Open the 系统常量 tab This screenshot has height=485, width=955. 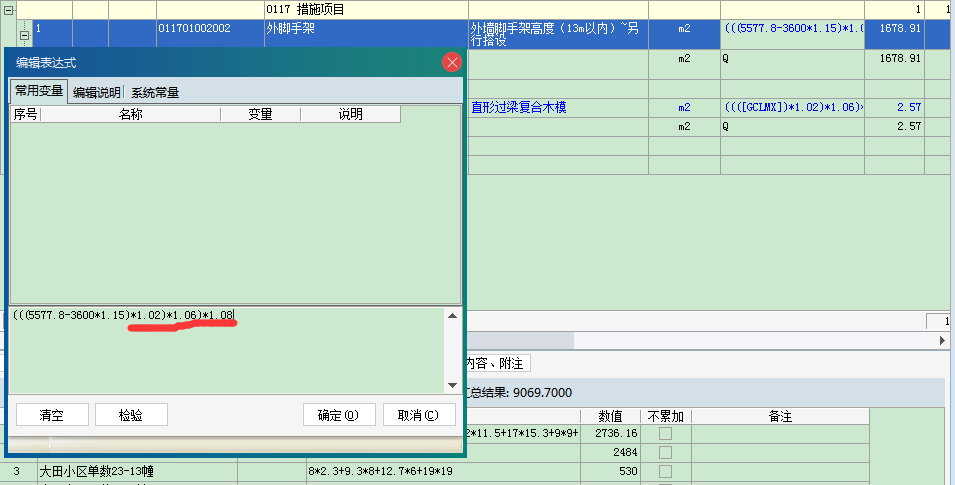click(155, 93)
